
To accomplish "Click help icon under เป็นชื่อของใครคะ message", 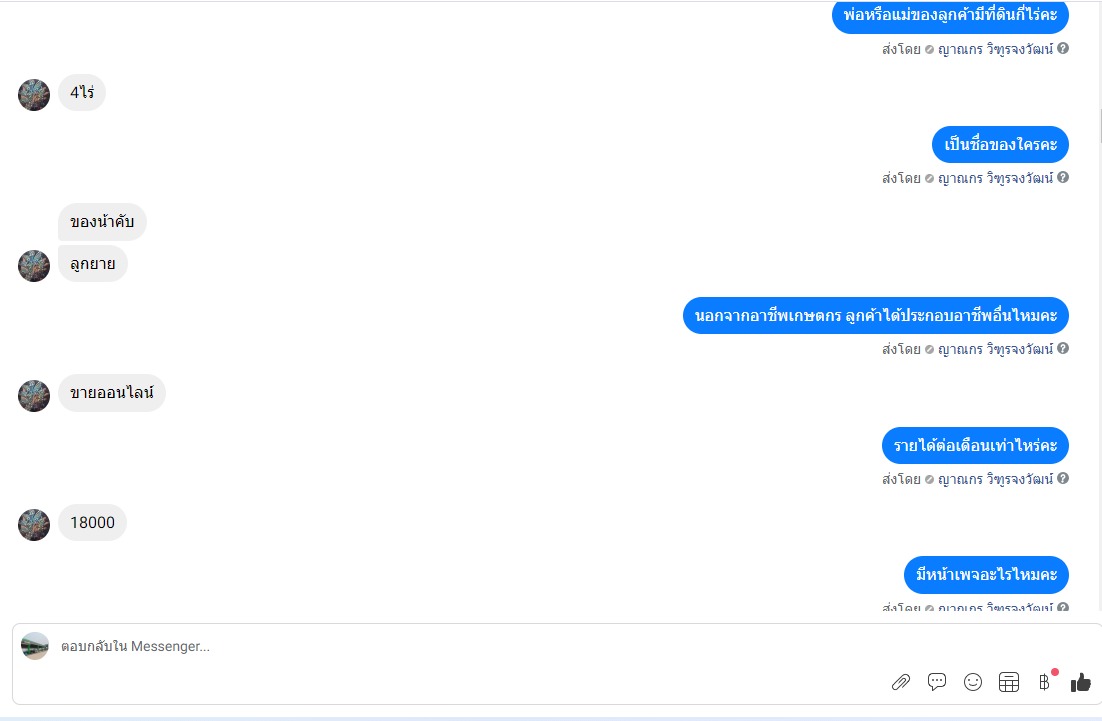I will pyautogui.click(x=1063, y=177).
